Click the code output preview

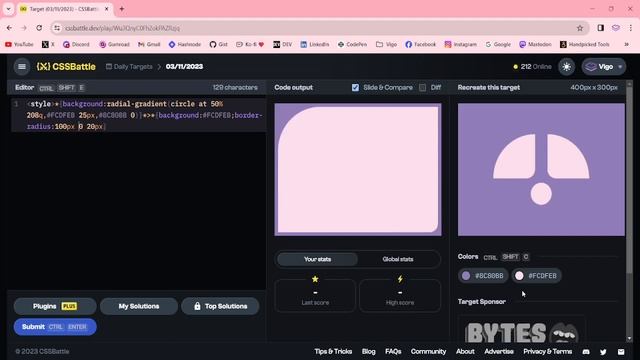358,169
